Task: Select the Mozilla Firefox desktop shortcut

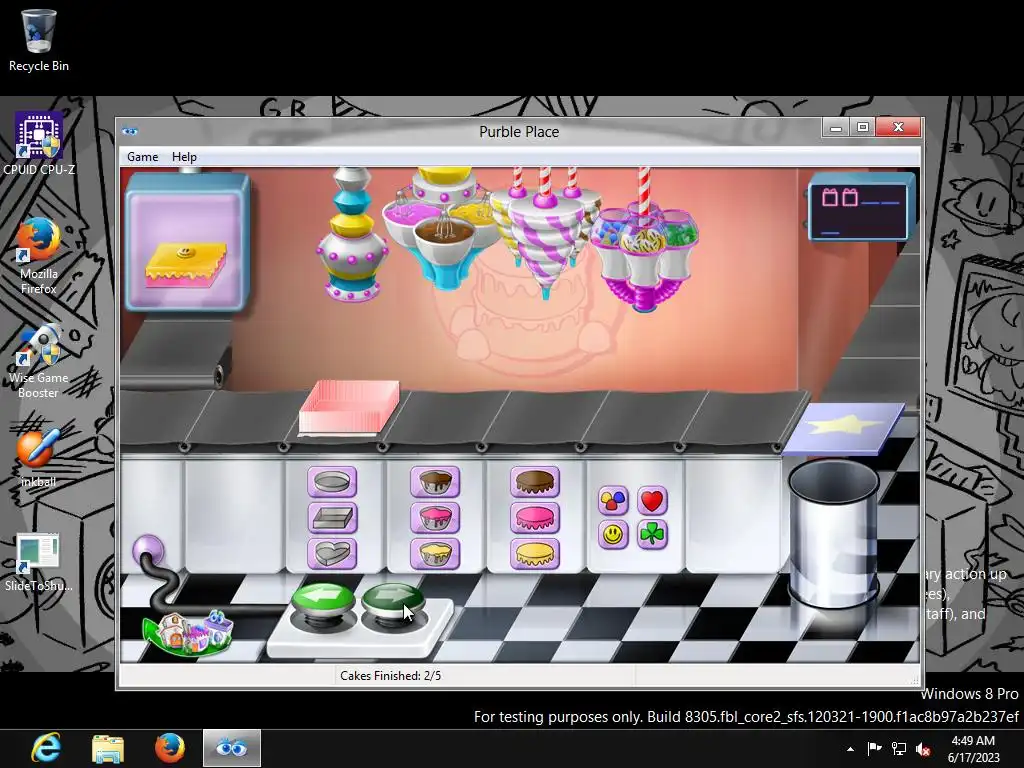Action: 39,256
